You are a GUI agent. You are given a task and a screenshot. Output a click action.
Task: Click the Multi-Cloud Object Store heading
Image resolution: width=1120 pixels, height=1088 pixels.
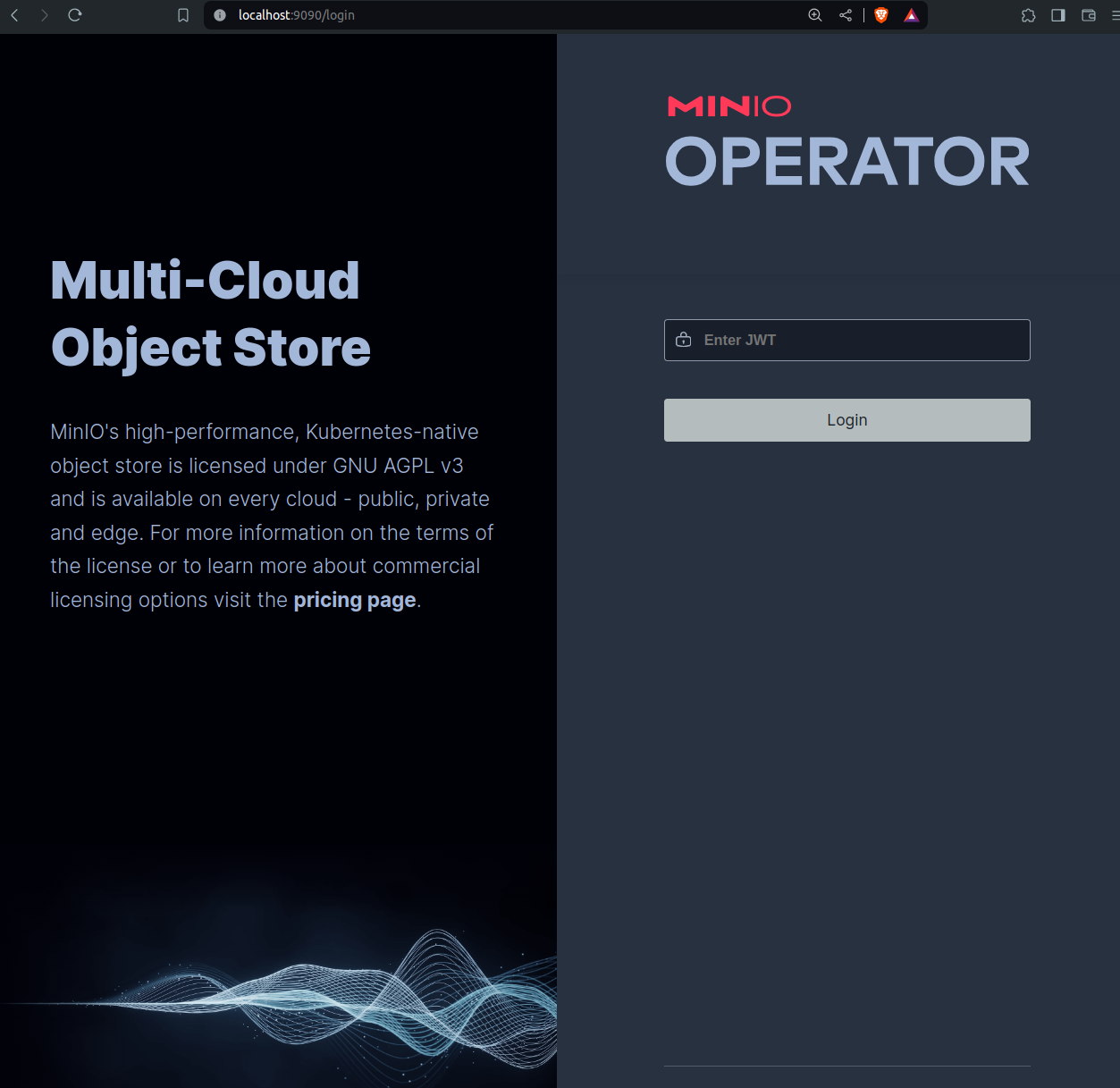coord(211,314)
